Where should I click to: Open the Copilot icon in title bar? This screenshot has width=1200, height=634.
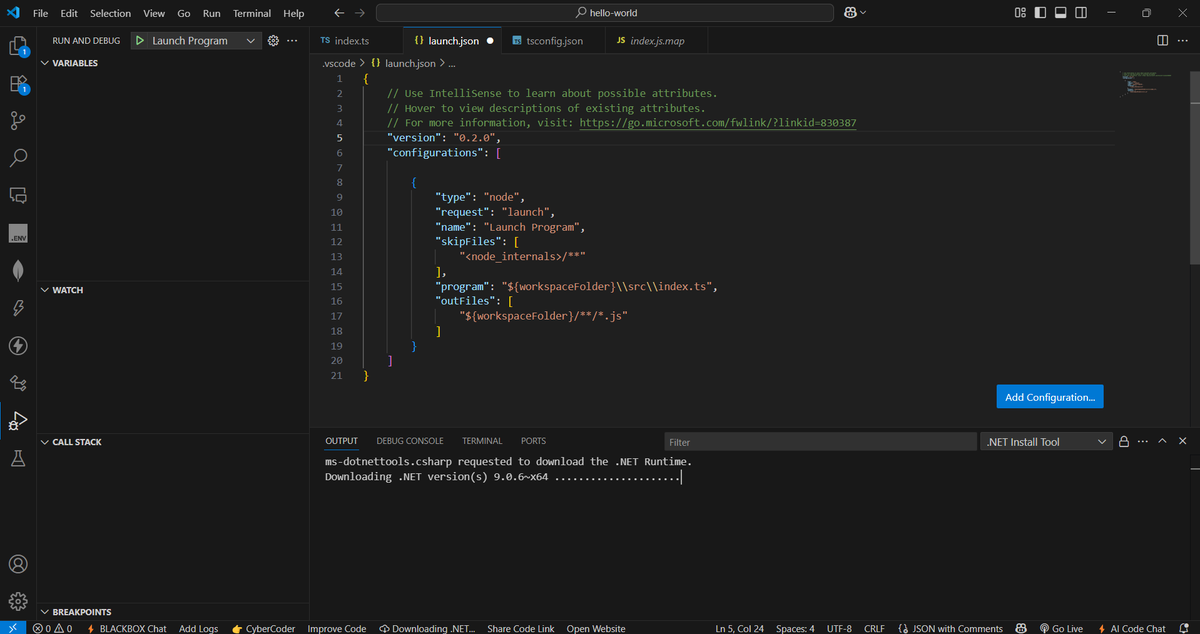click(850, 13)
